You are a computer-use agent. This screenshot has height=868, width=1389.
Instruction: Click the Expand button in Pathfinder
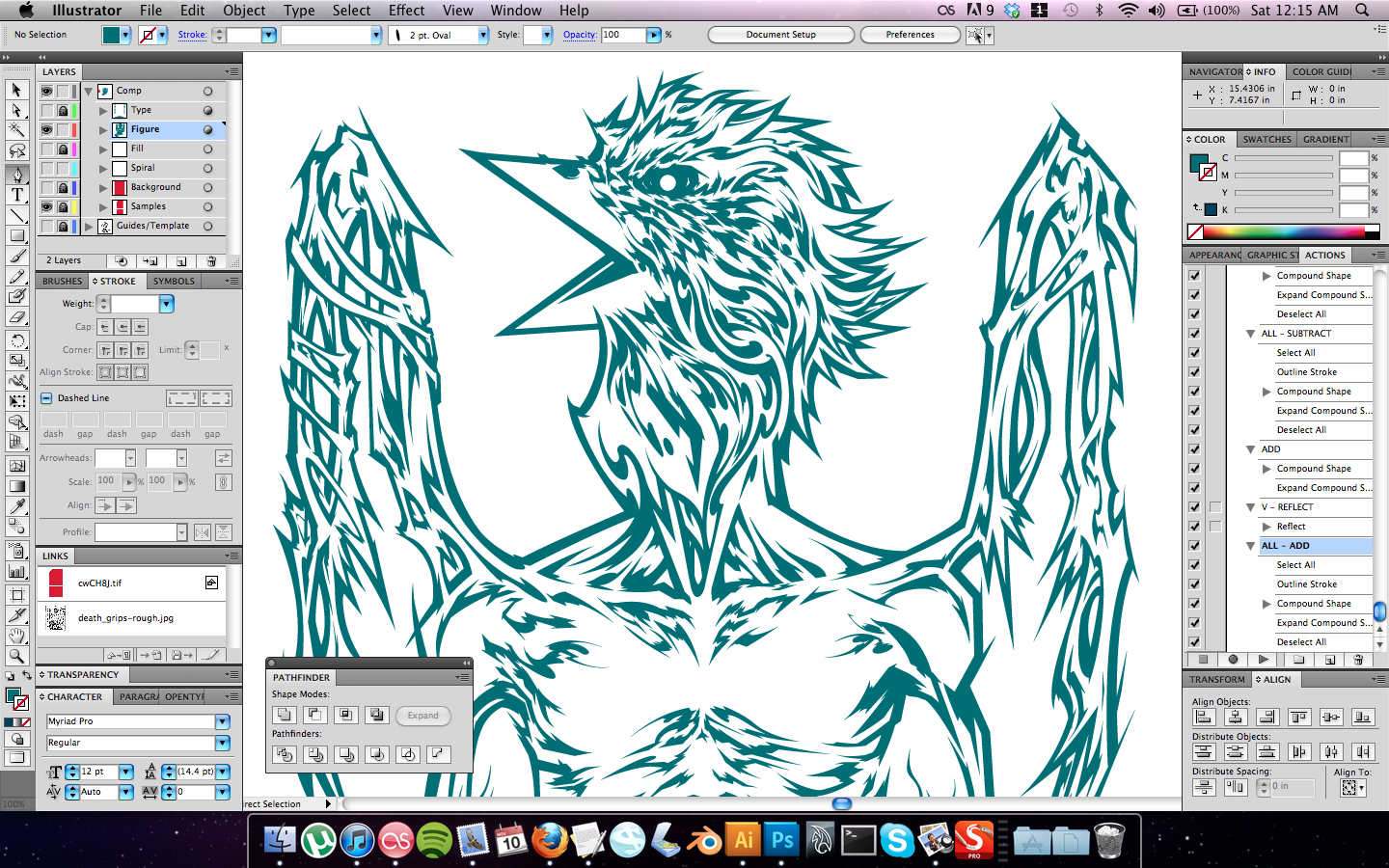pyautogui.click(x=422, y=716)
